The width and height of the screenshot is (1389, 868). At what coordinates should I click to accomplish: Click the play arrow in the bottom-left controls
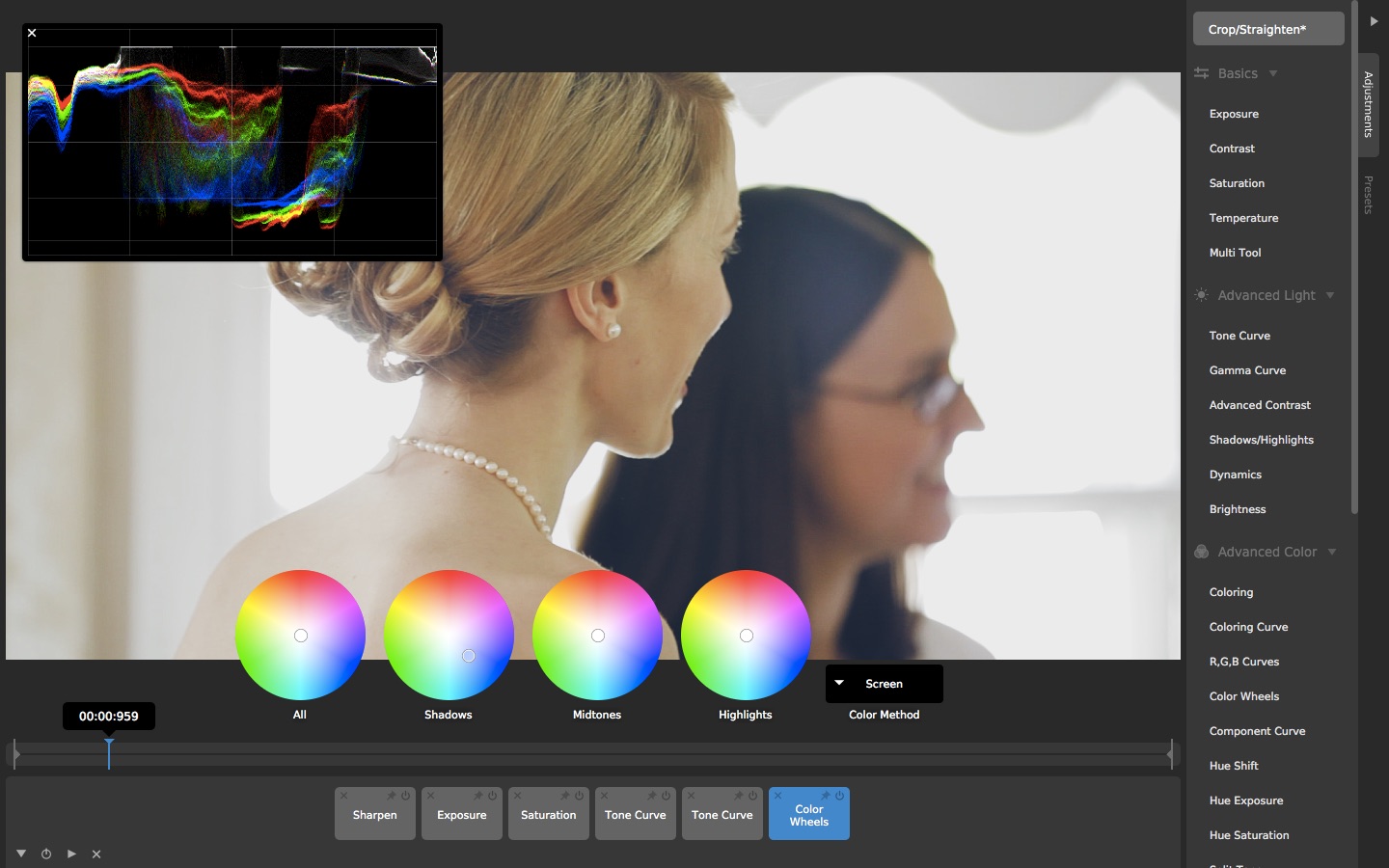point(71,854)
